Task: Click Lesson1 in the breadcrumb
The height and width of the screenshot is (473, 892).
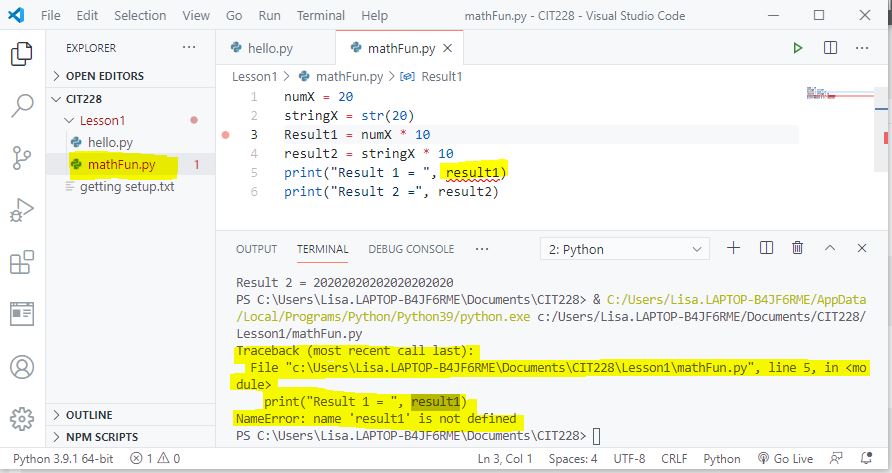Action: point(254,76)
